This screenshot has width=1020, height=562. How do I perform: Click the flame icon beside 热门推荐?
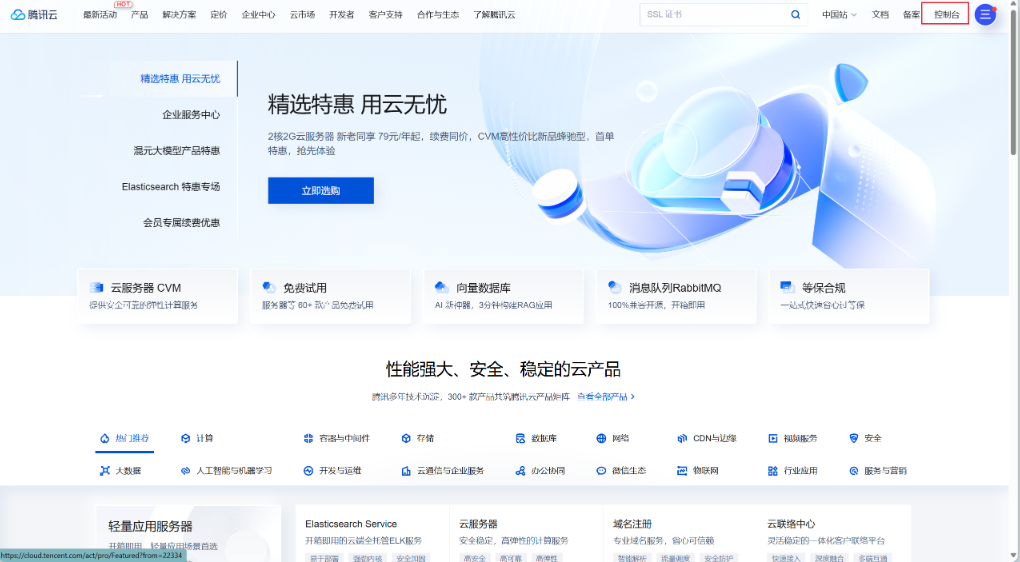click(105, 438)
